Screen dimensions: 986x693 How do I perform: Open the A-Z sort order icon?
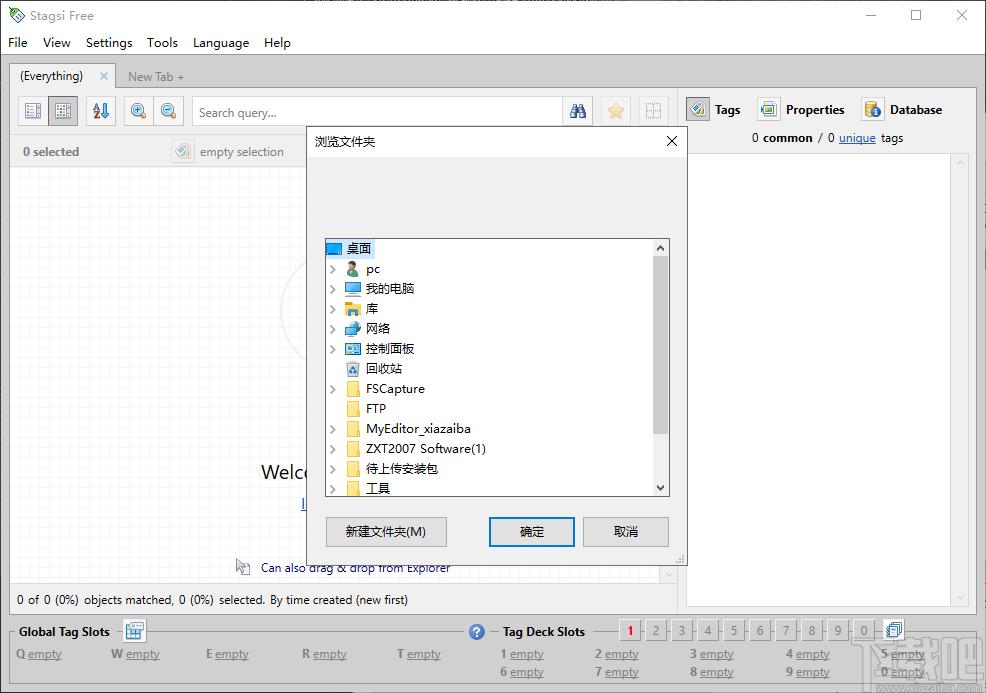[101, 111]
